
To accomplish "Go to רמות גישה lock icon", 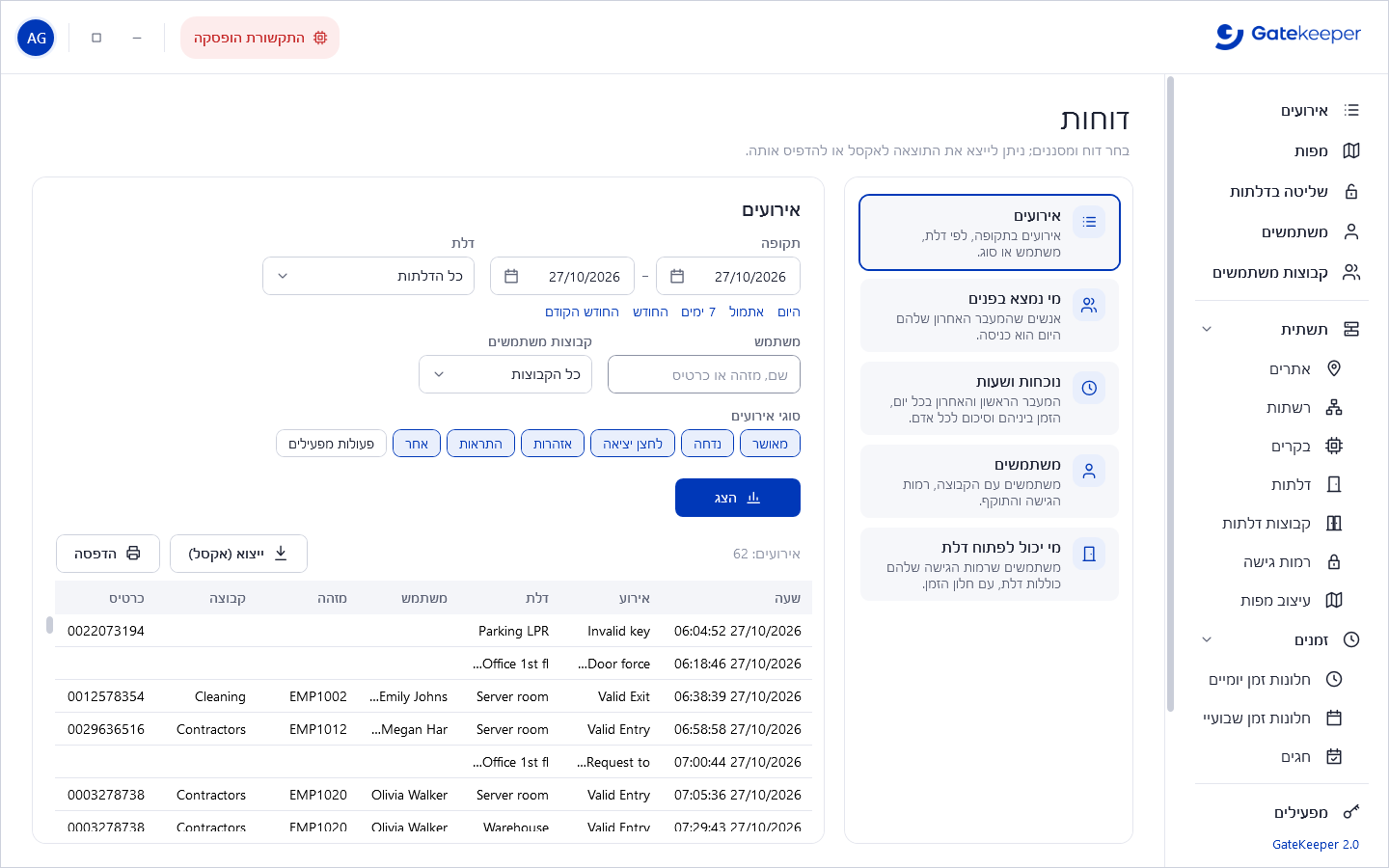I will tap(1334, 561).
